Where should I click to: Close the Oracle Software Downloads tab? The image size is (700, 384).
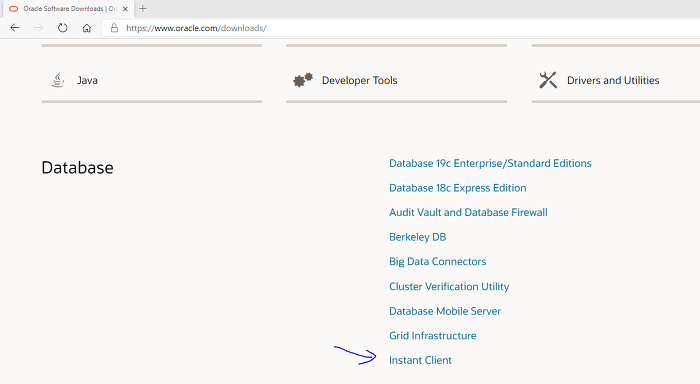pyautogui.click(x=125, y=8)
